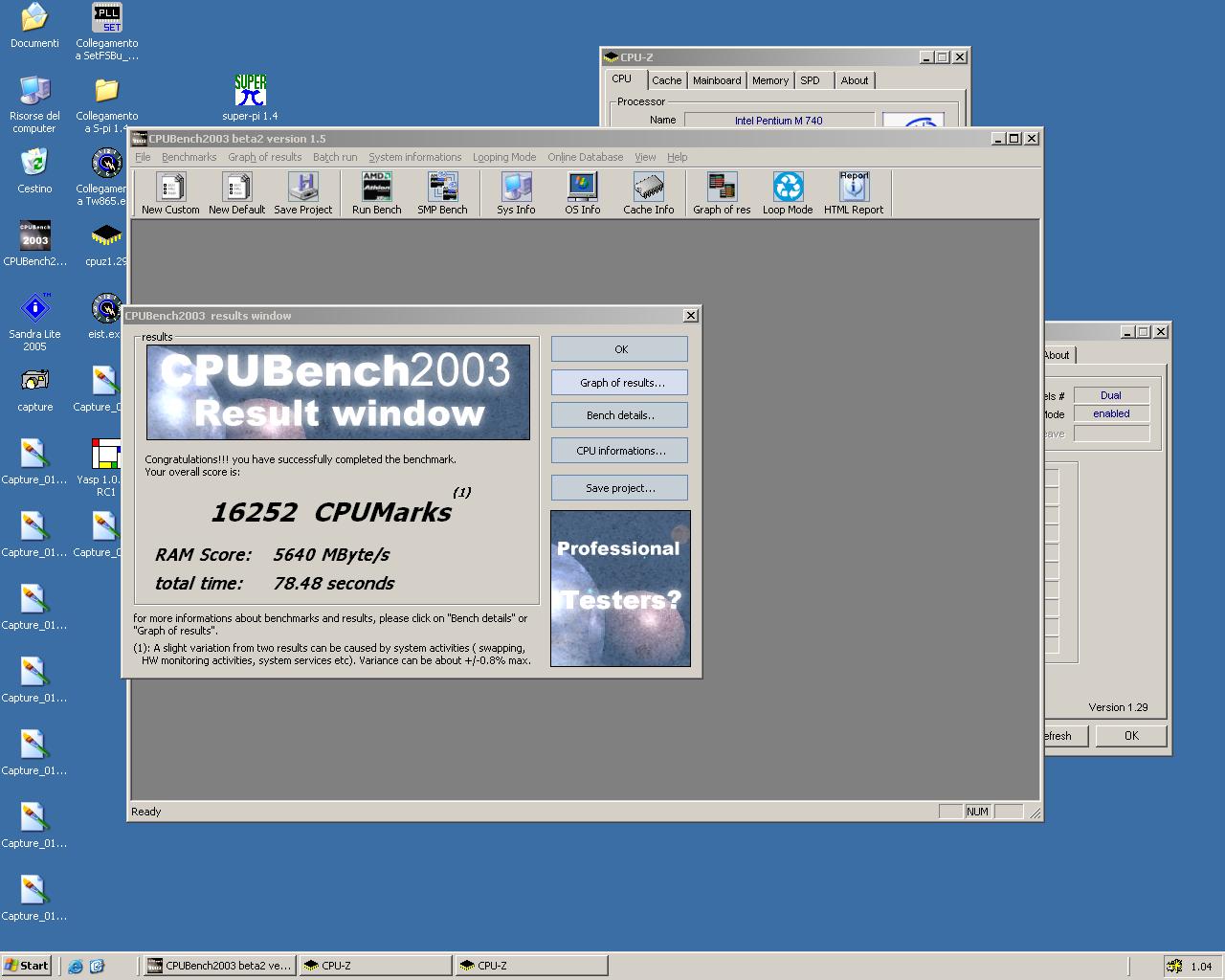
Task: Click the Start button
Action: coord(26,966)
